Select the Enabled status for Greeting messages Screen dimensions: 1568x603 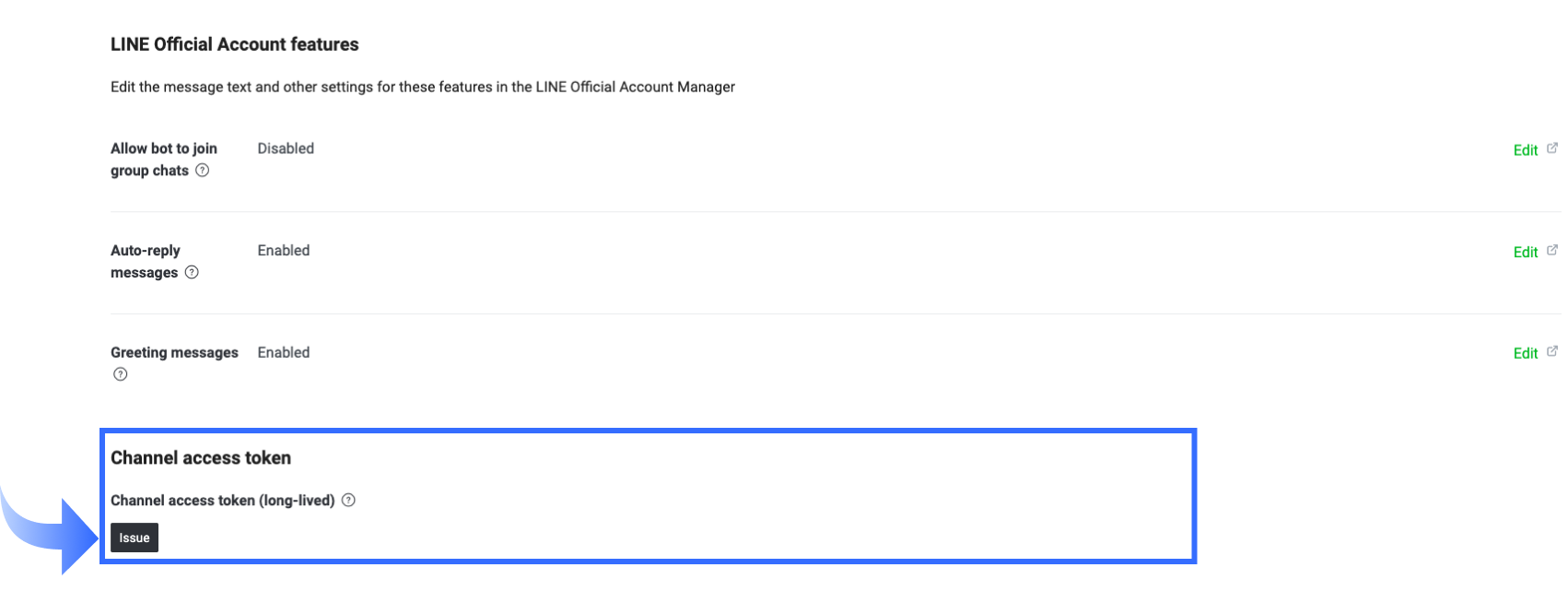coord(284,352)
